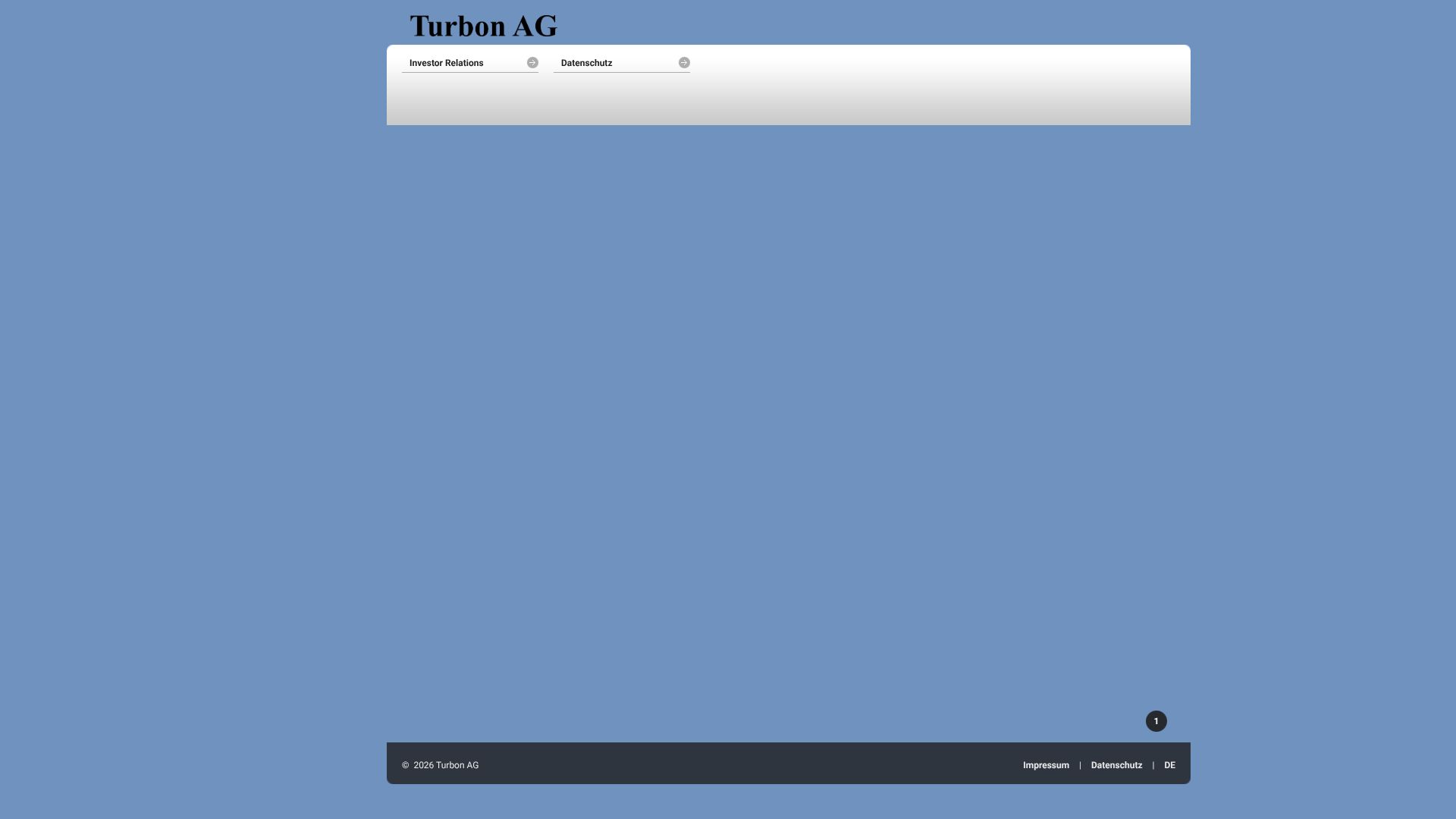Click the copyright symbol in the footer
1456x819 pixels.
click(406, 766)
